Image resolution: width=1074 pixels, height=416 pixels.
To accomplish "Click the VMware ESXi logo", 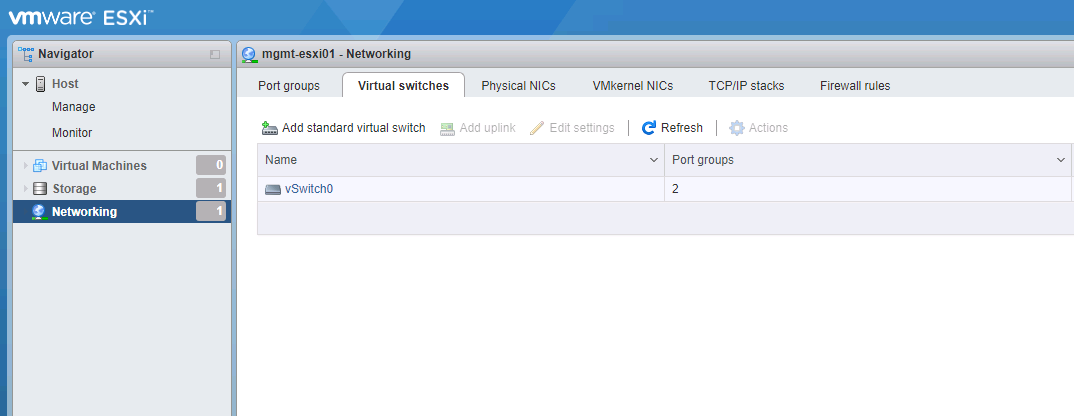I will pyautogui.click(x=82, y=17).
